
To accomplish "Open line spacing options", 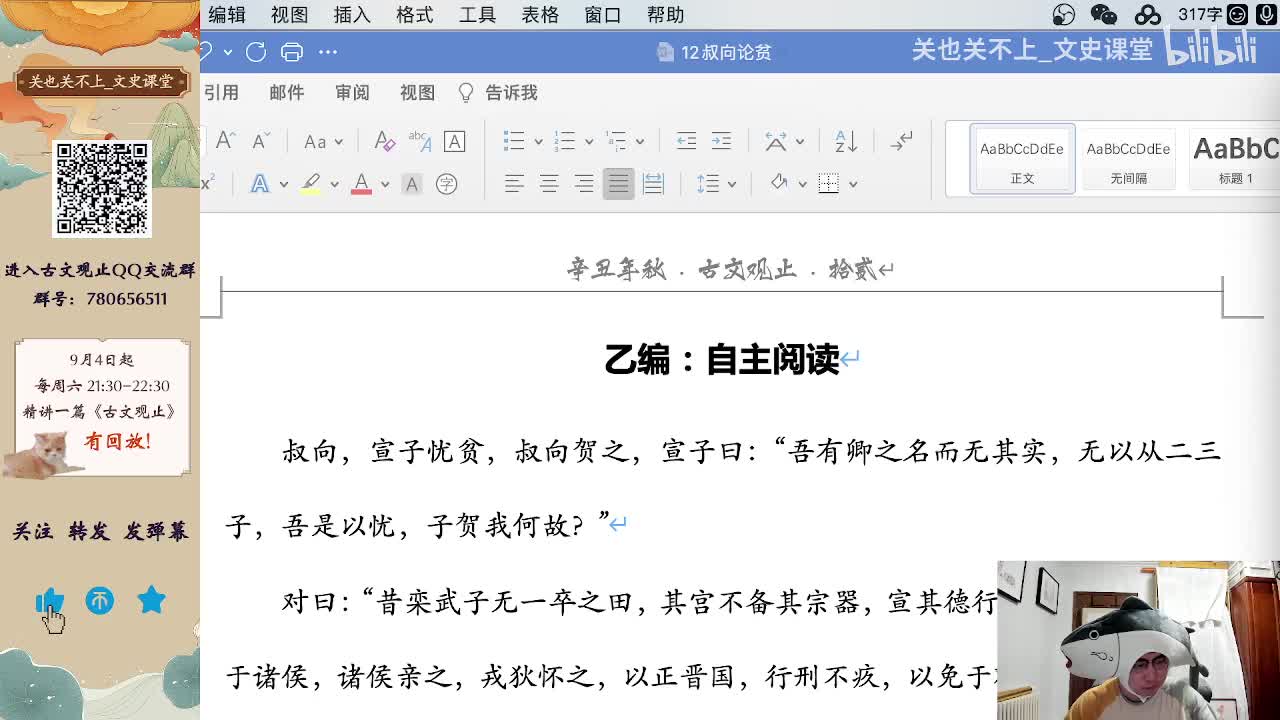I will point(708,184).
